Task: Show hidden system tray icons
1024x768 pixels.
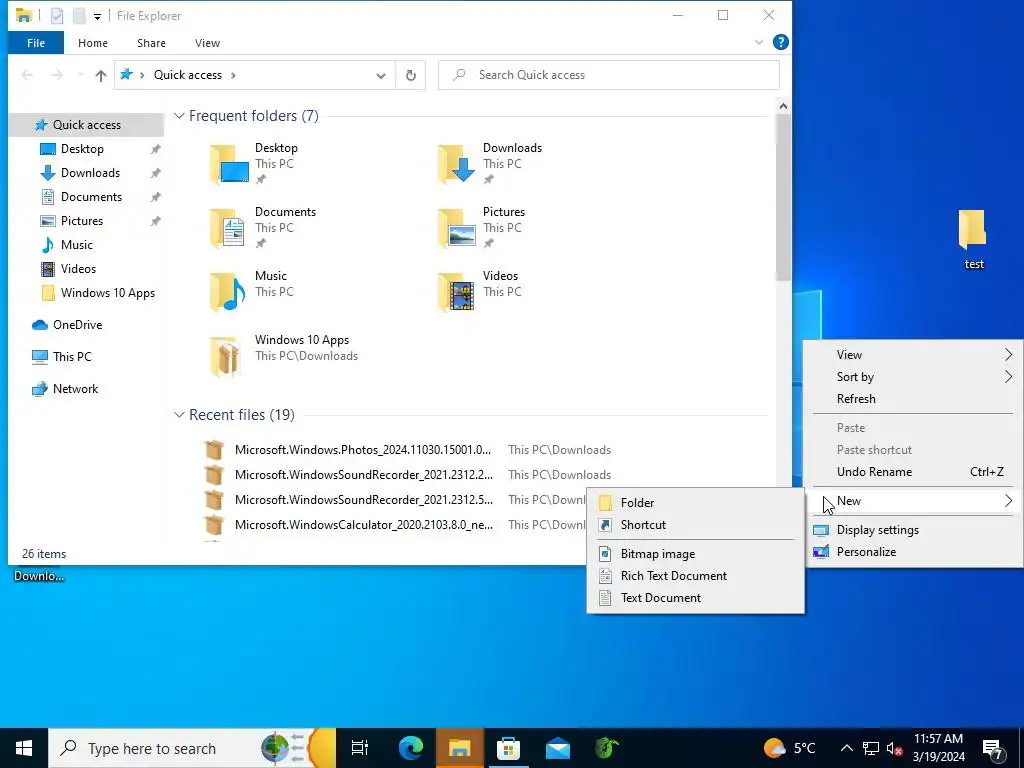Action: click(846, 748)
